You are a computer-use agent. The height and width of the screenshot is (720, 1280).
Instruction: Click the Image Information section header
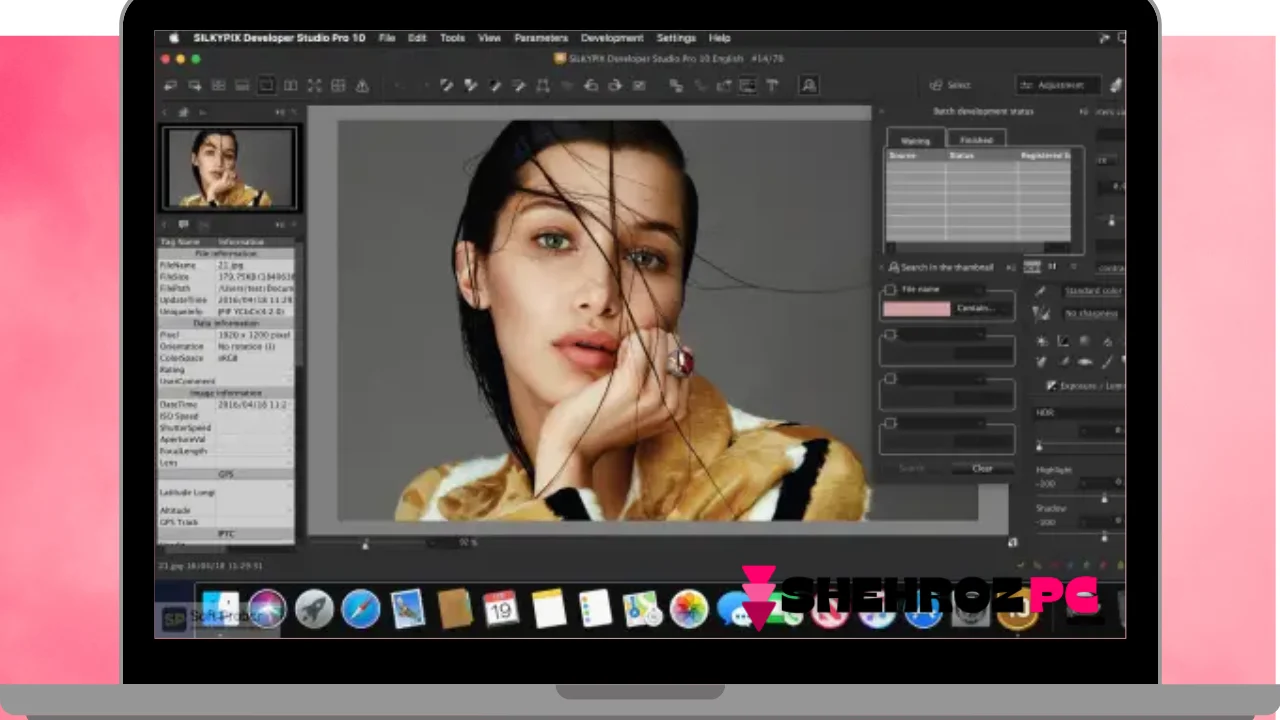(226, 393)
